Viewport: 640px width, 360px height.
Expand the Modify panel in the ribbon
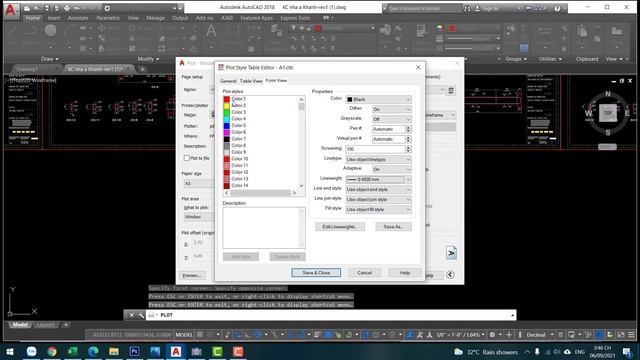[x=148, y=59]
